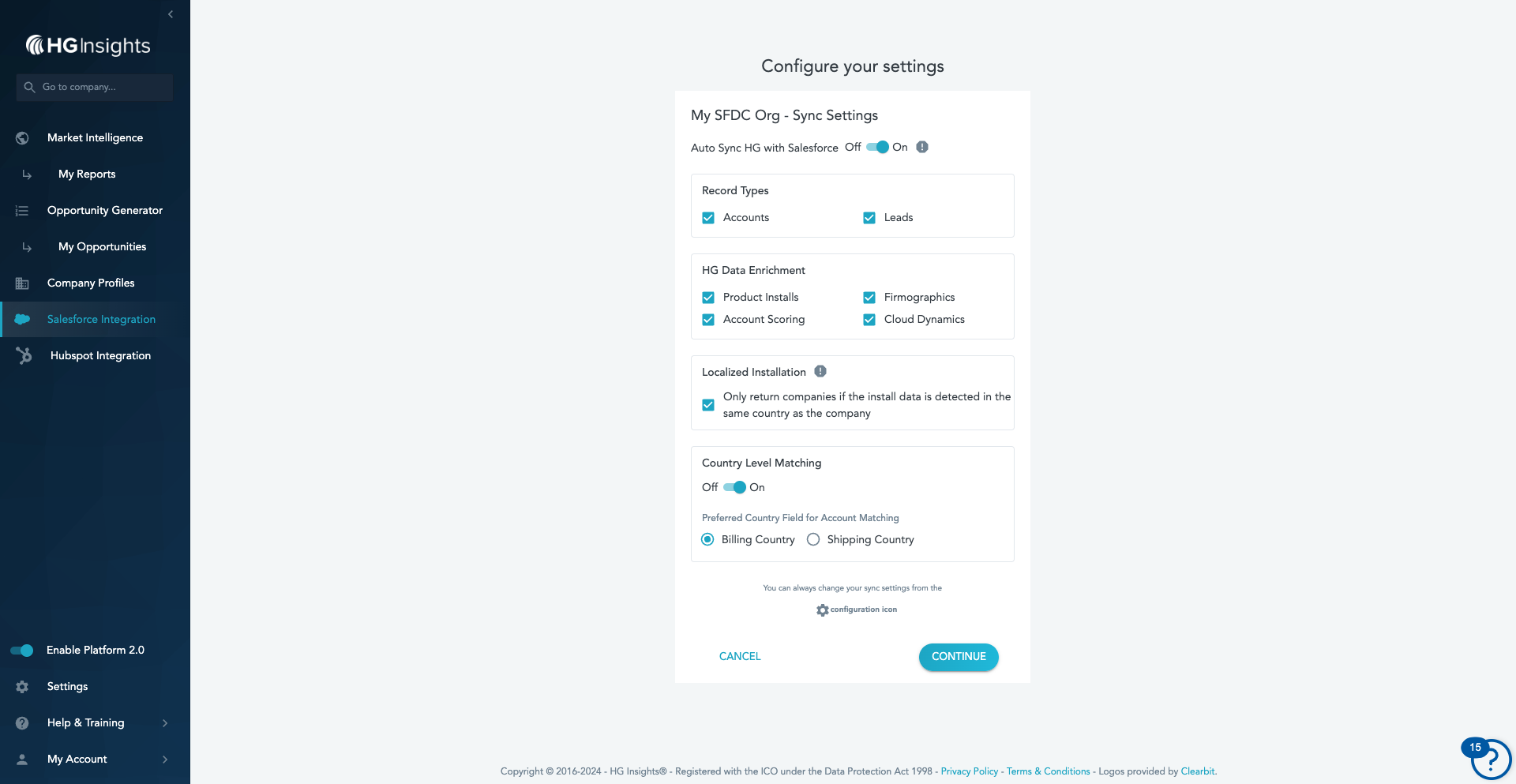Click the Market Intelligence globe icon

point(22,138)
